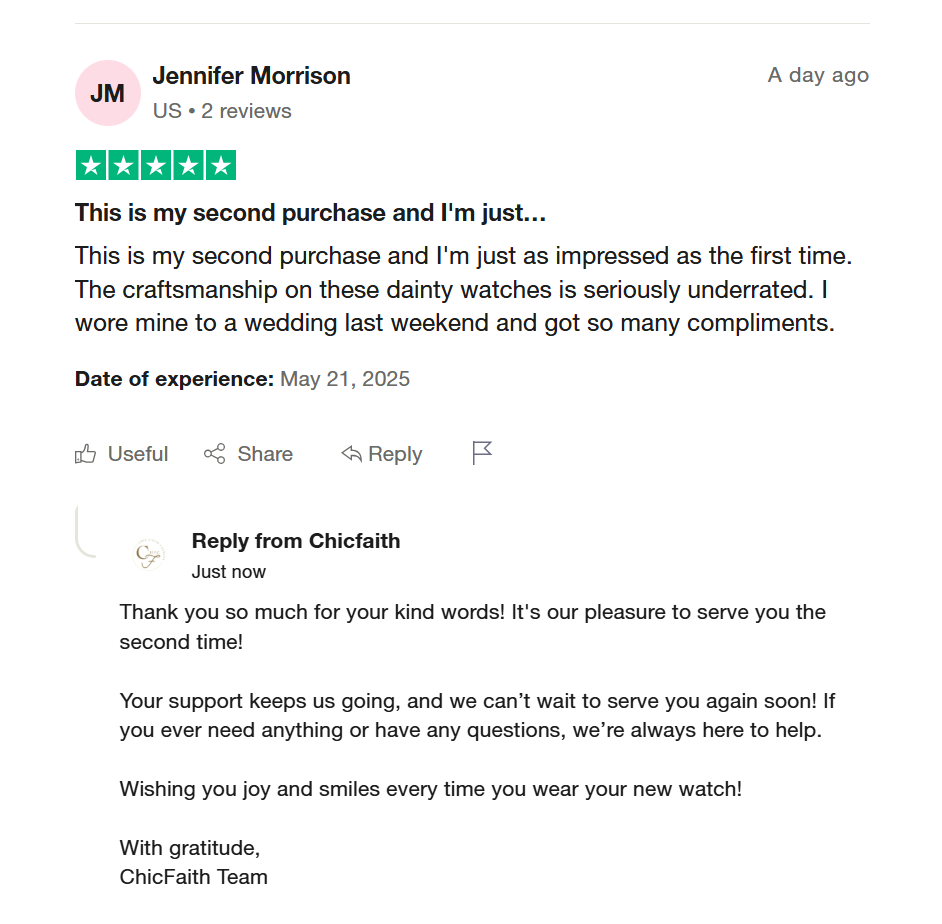Open the bold review title

(310, 213)
